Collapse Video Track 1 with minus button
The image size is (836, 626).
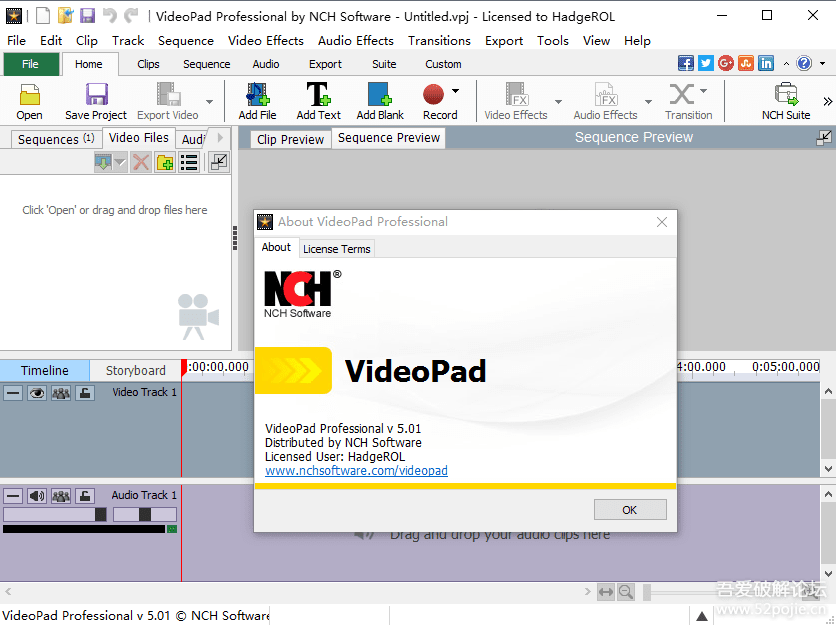click(13, 393)
